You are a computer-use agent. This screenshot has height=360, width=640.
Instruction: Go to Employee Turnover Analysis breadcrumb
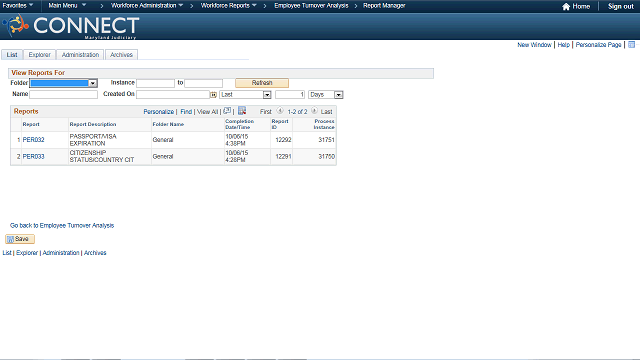click(x=311, y=6)
